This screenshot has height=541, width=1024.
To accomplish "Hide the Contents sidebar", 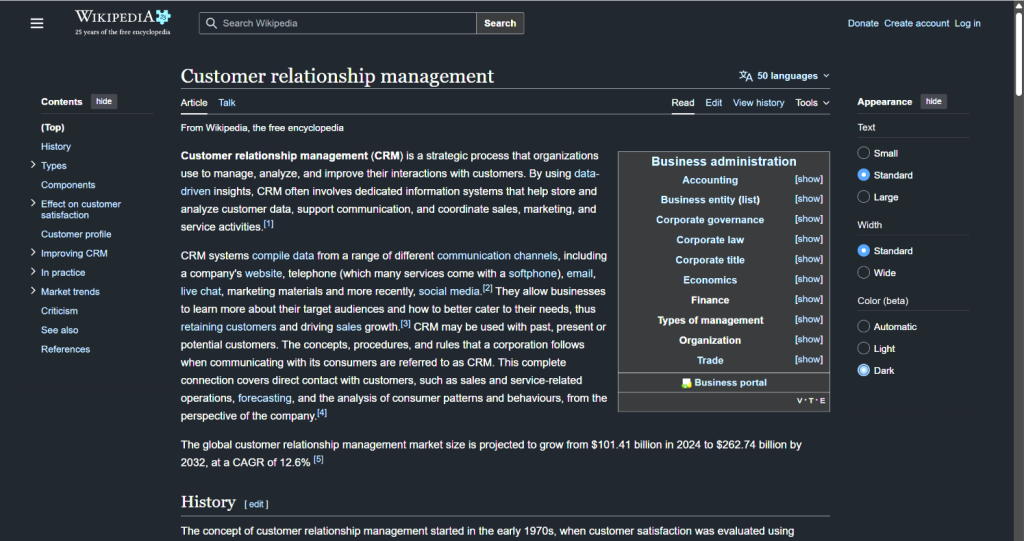I will pos(104,101).
